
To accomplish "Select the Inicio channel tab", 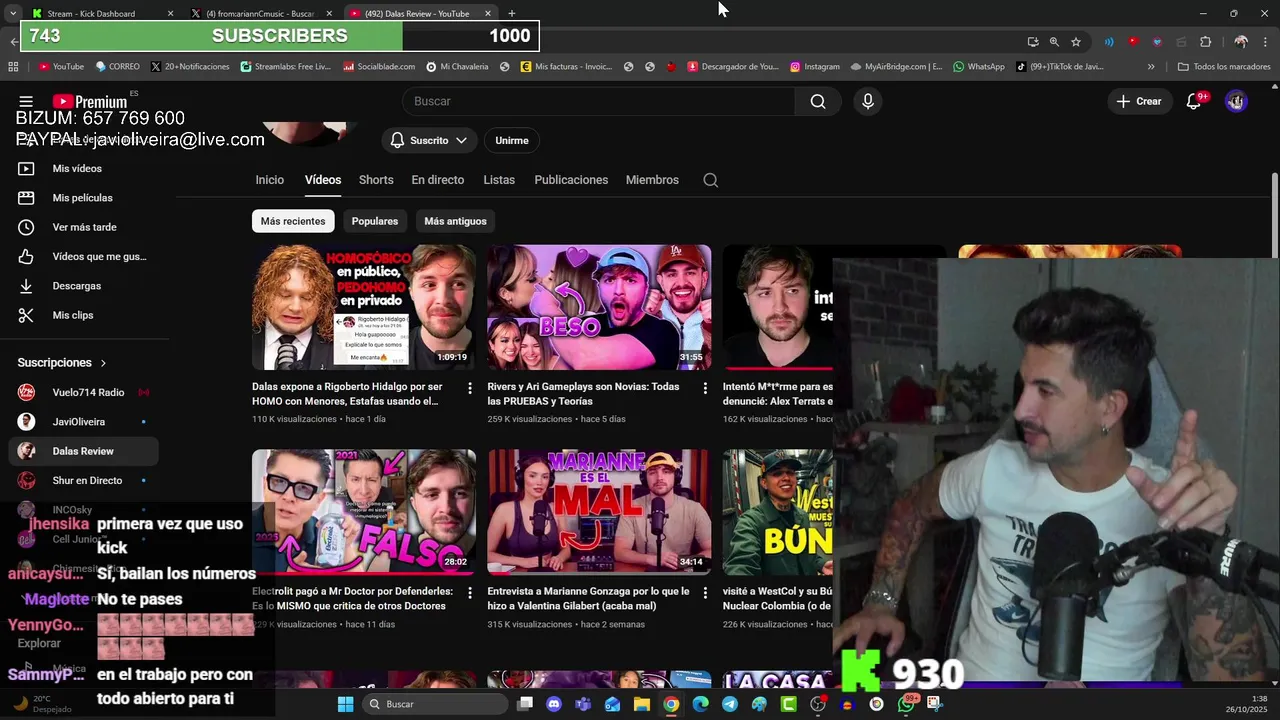I will (269, 180).
